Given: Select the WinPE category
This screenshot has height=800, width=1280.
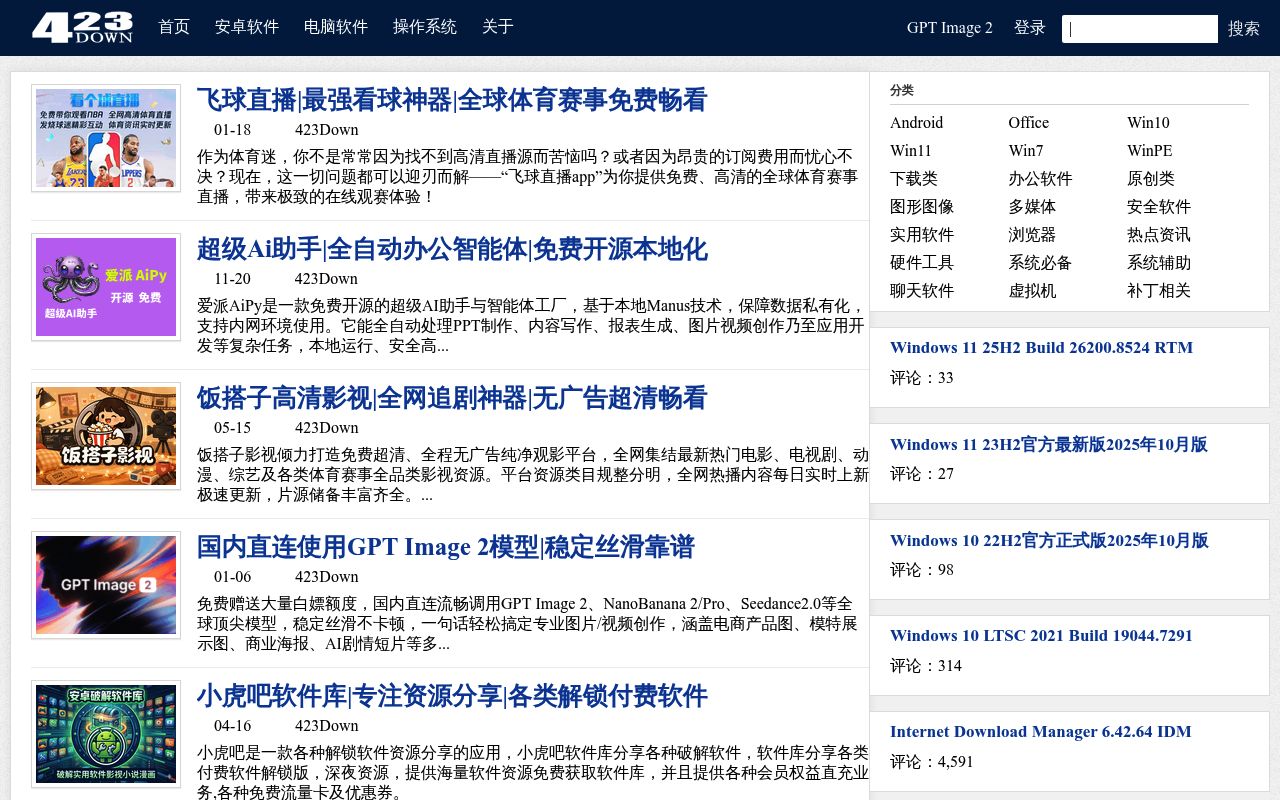Looking at the screenshot, I should pos(1150,151).
